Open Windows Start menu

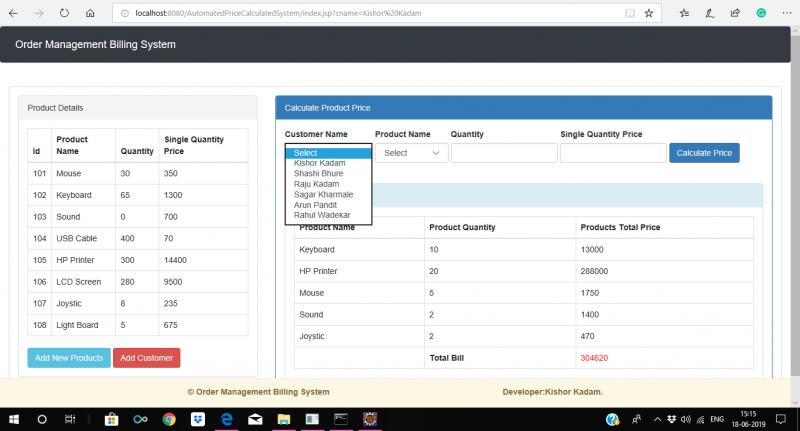click(14, 419)
